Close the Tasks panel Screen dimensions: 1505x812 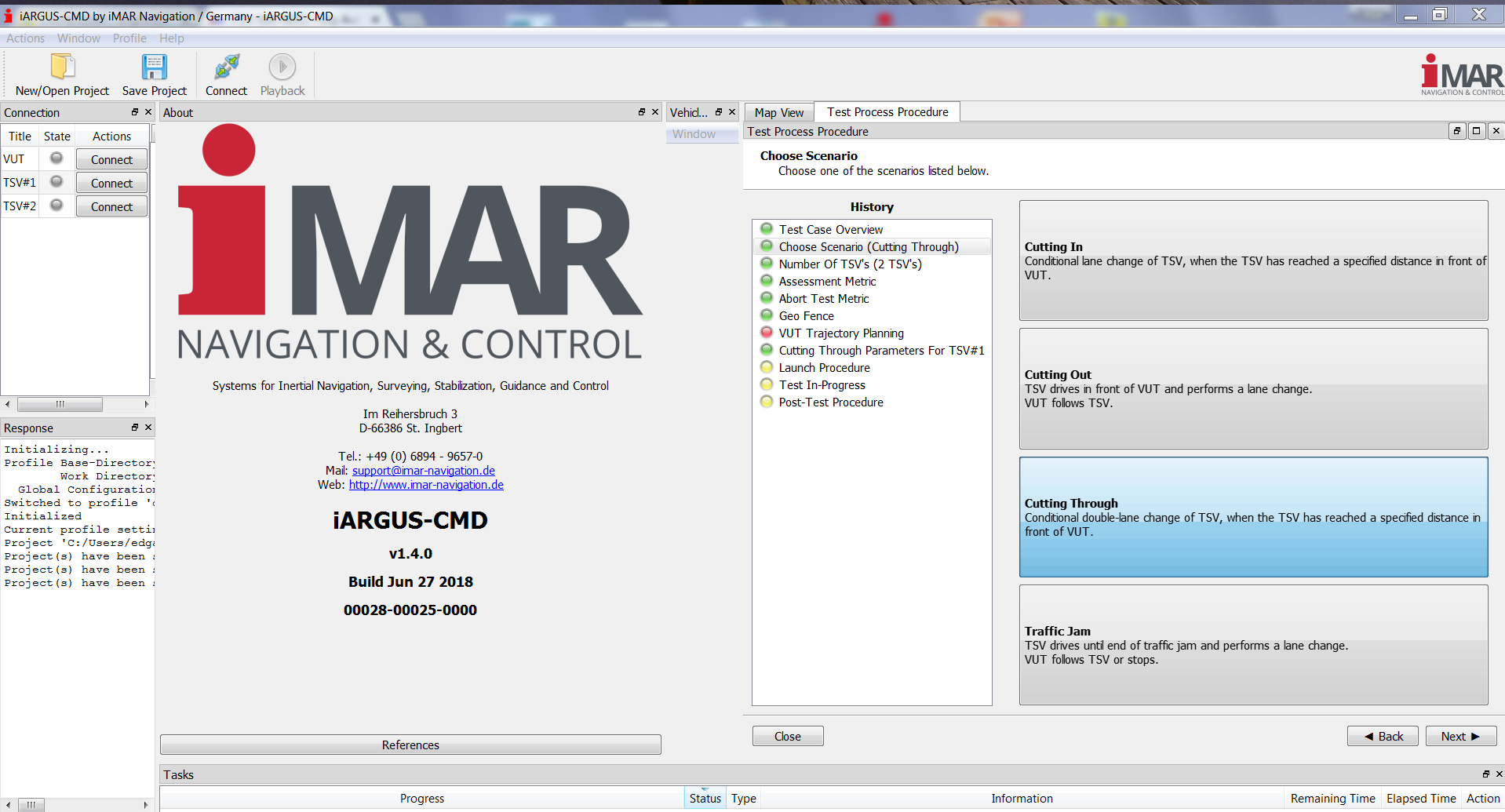point(1499,774)
